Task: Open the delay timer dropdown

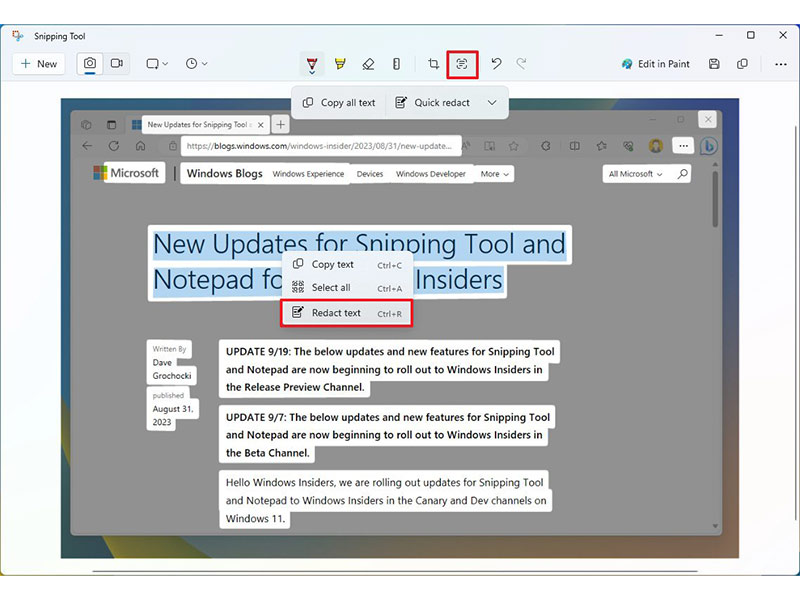Action: point(196,64)
